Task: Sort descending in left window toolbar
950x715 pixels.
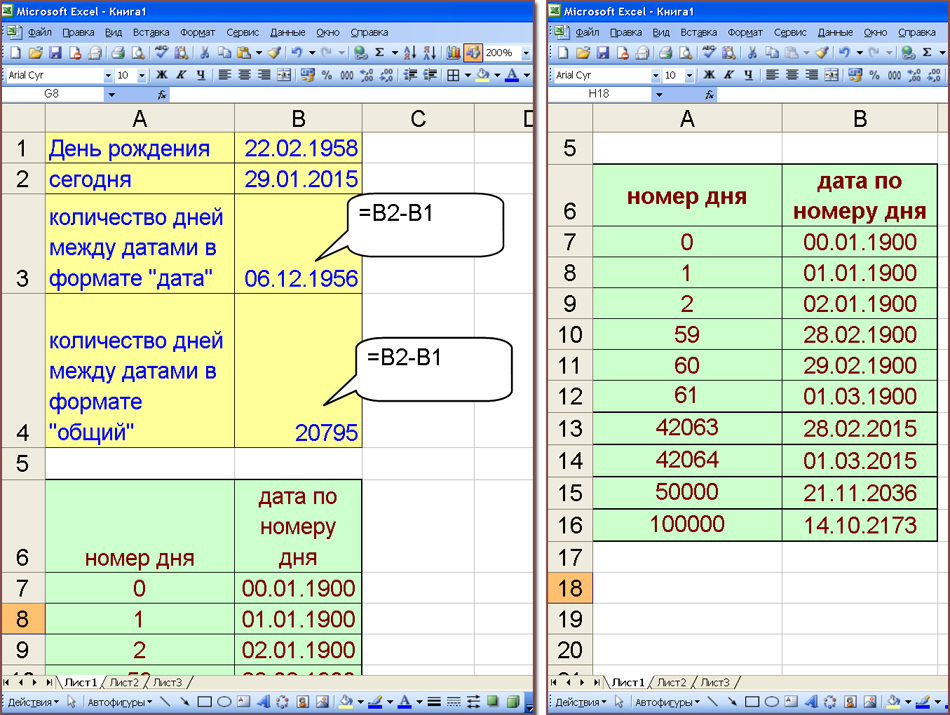Action: [x=430, y=53]
